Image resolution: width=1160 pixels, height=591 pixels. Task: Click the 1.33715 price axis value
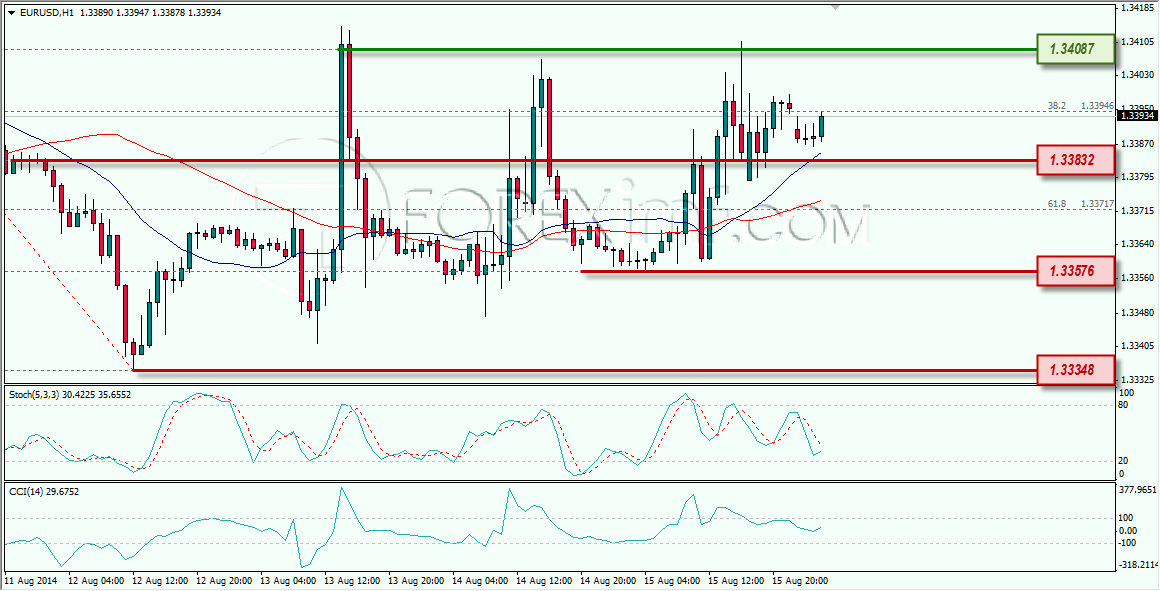tap(1138, 211)
